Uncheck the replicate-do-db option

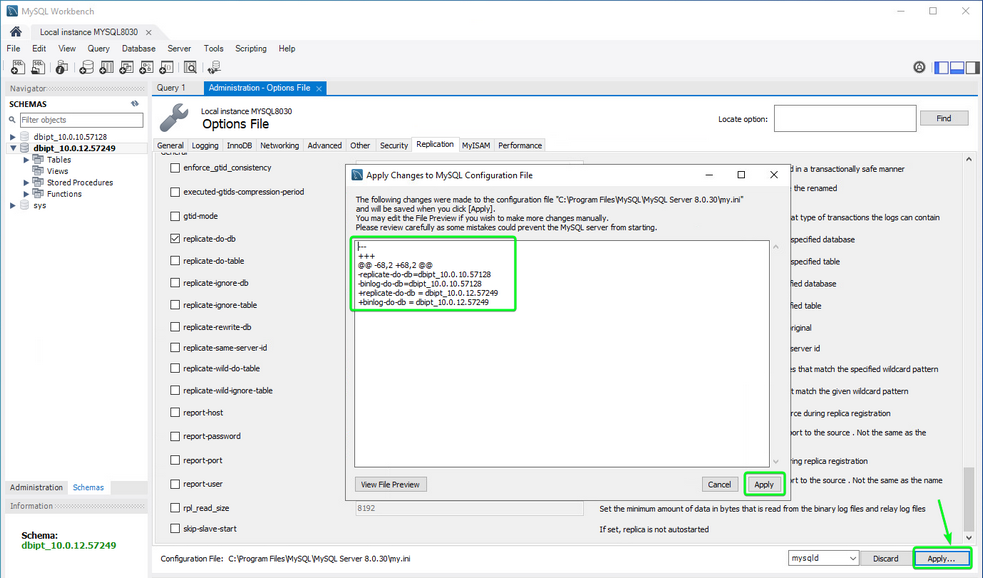point(175,239)
